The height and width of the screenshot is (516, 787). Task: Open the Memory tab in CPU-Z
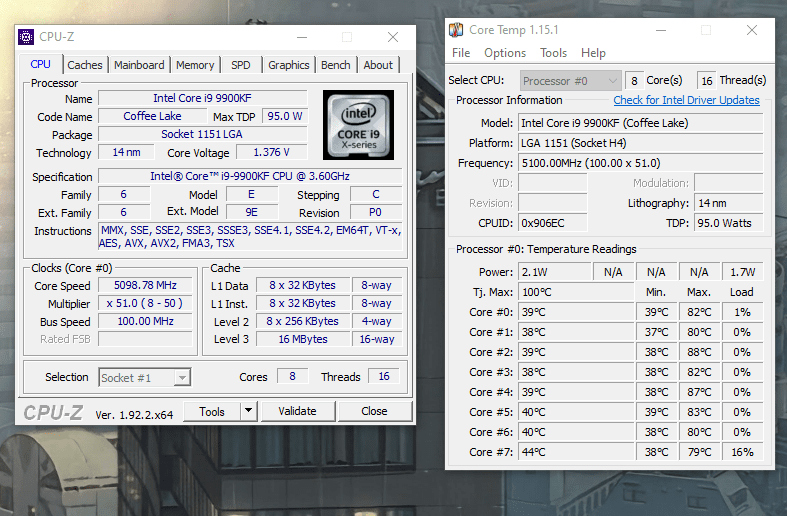[x=195, y=65]
